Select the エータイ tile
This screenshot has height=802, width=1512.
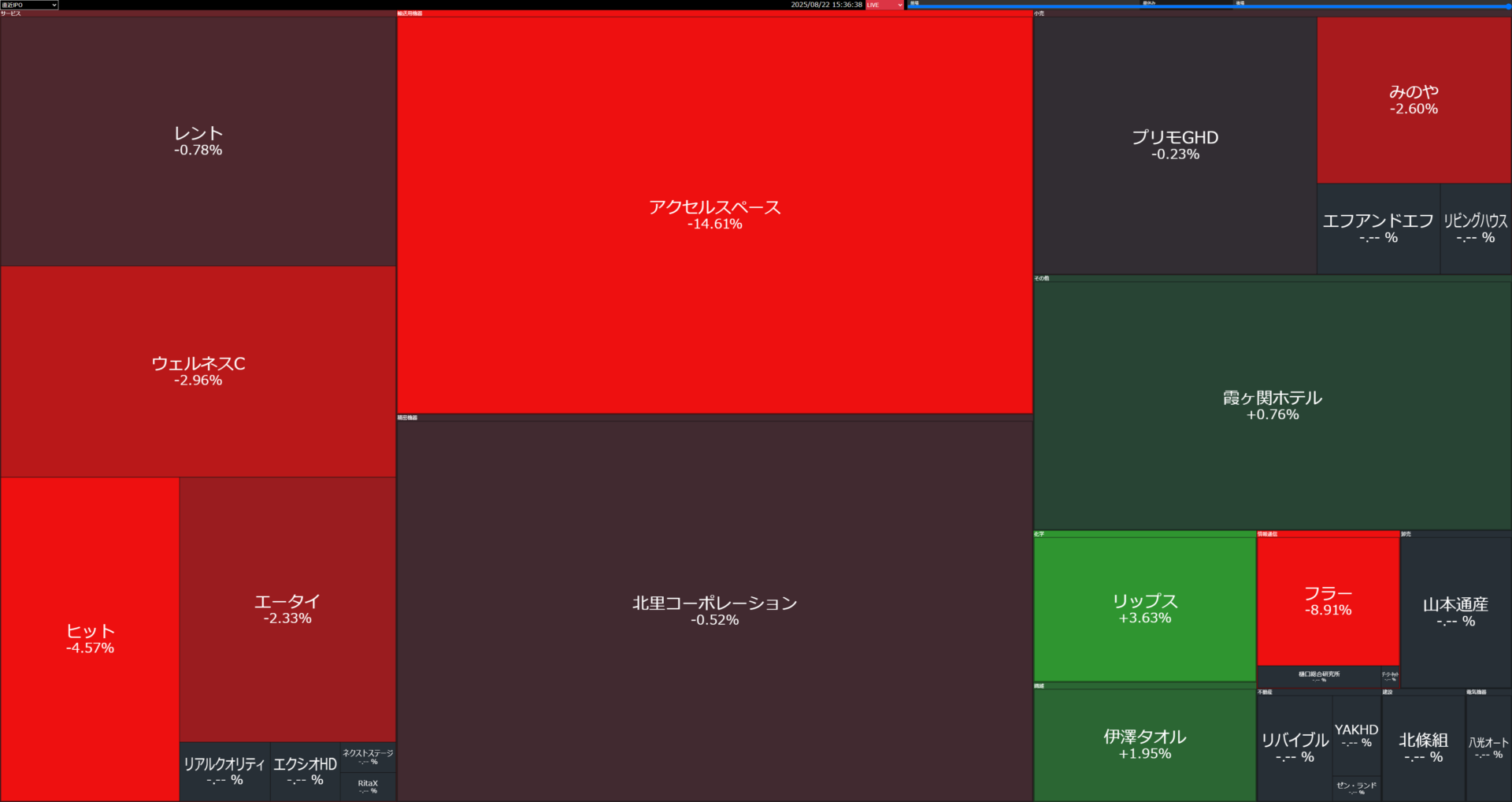[287, 609]
